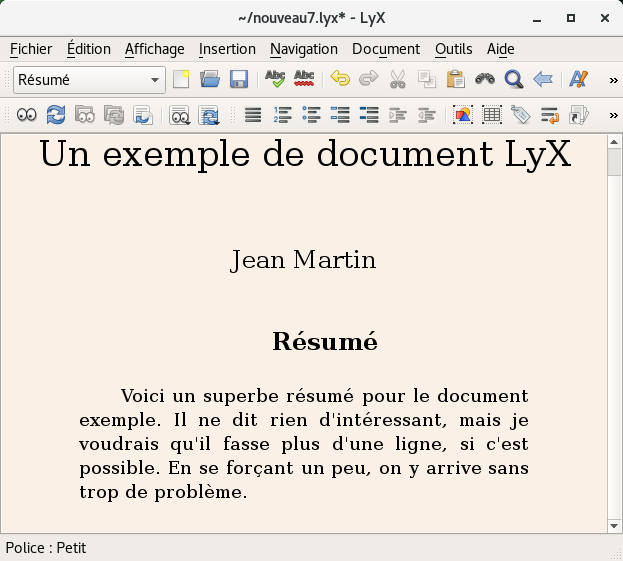
Task: Open view other formats dropdown
Action: pyautogui.click(x=180, y=115)
